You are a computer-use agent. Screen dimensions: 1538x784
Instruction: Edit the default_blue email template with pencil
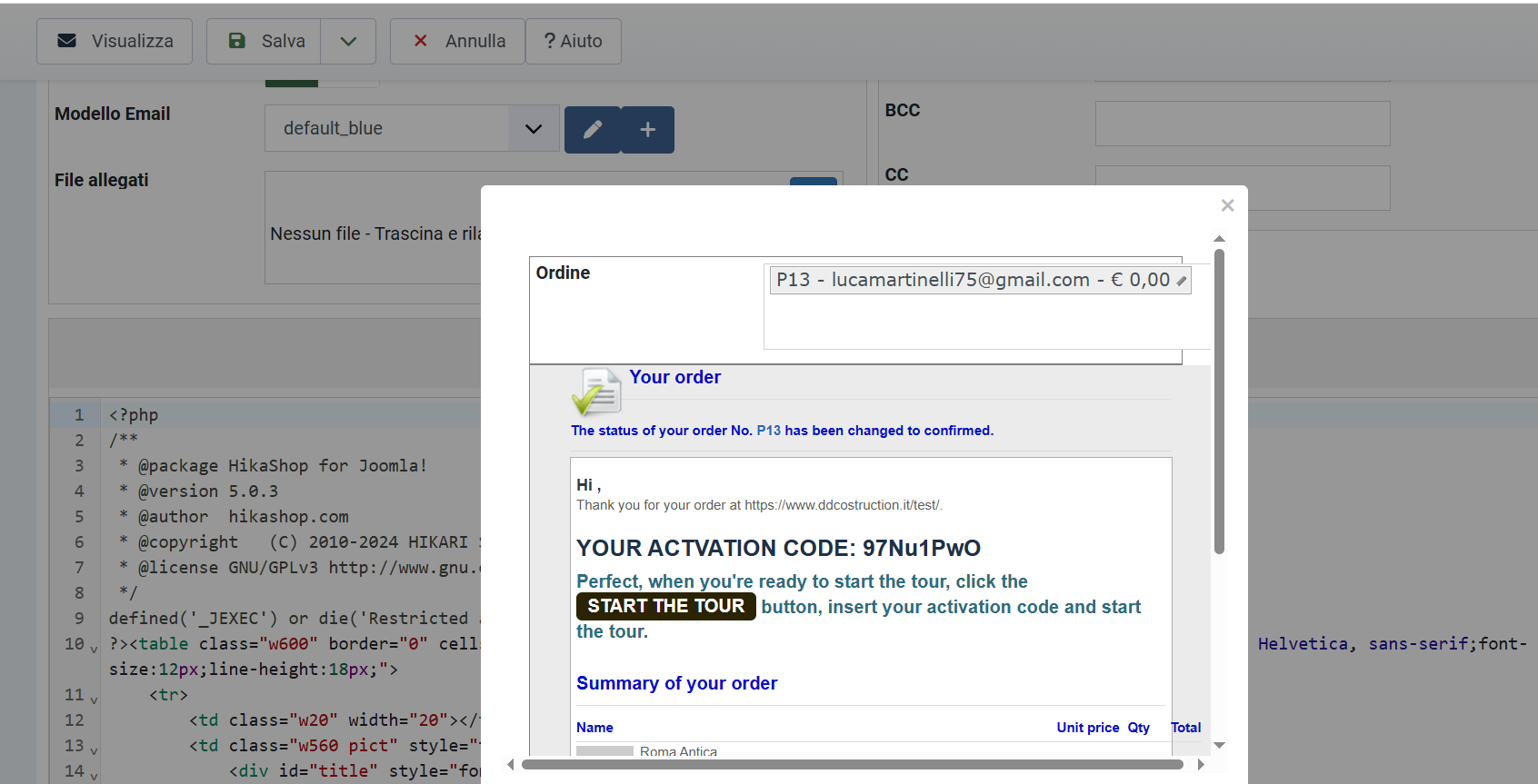(593, 129)
